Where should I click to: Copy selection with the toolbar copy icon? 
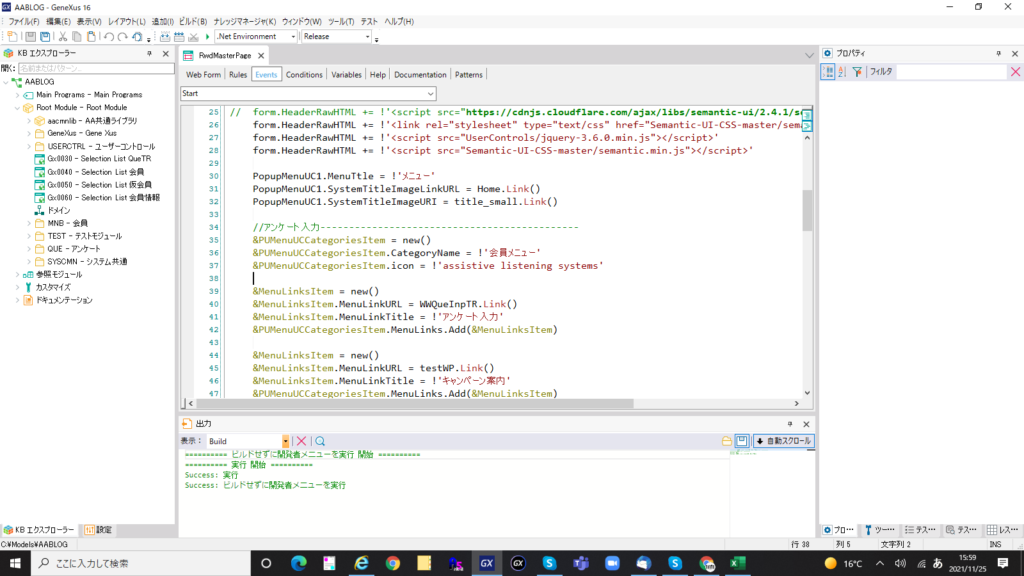click(76, 37)
